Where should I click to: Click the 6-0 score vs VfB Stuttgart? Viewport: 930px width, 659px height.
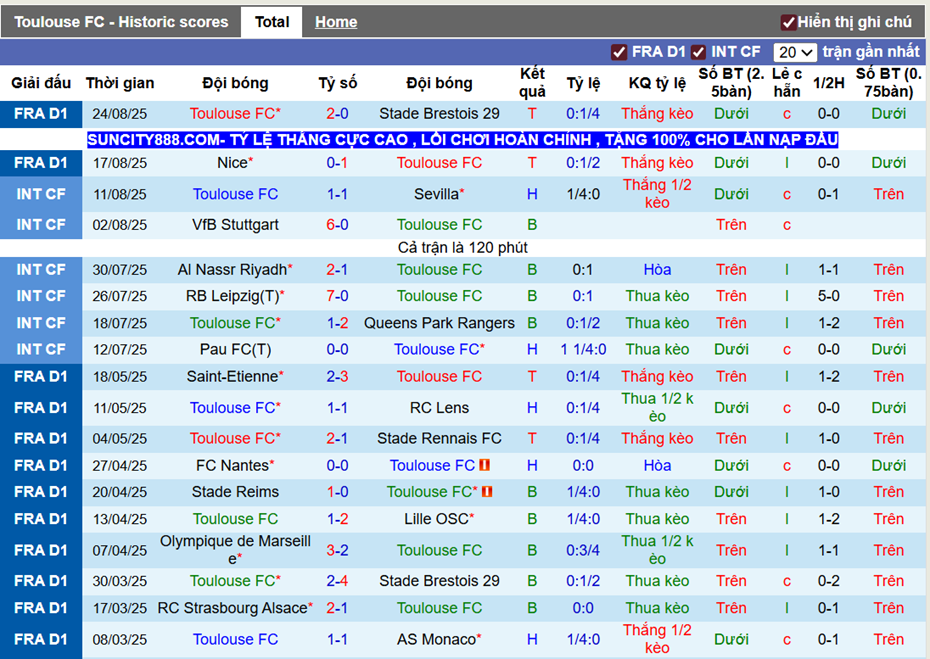[337, 225]
